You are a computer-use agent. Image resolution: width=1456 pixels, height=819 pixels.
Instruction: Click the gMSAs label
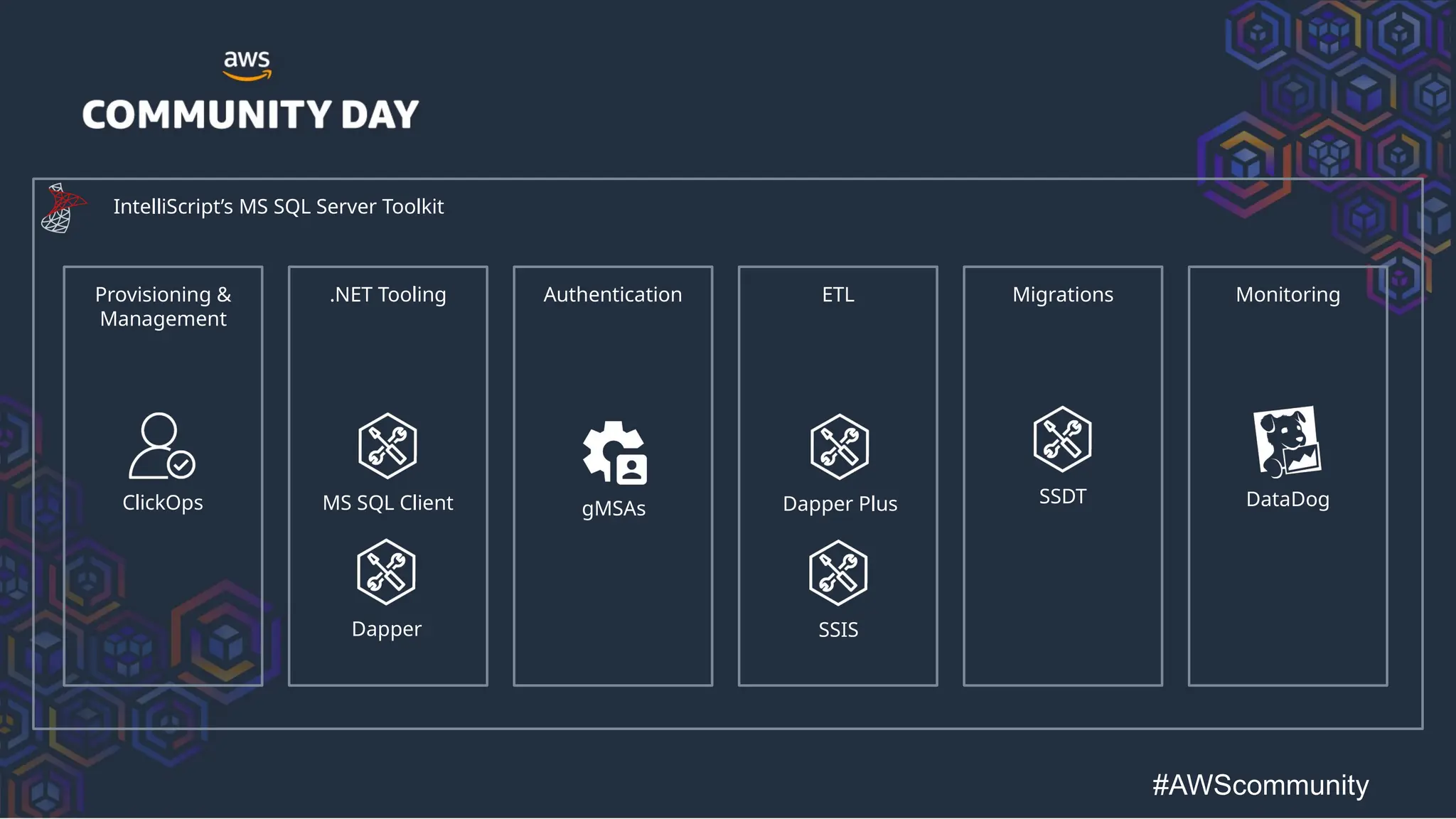614,509
